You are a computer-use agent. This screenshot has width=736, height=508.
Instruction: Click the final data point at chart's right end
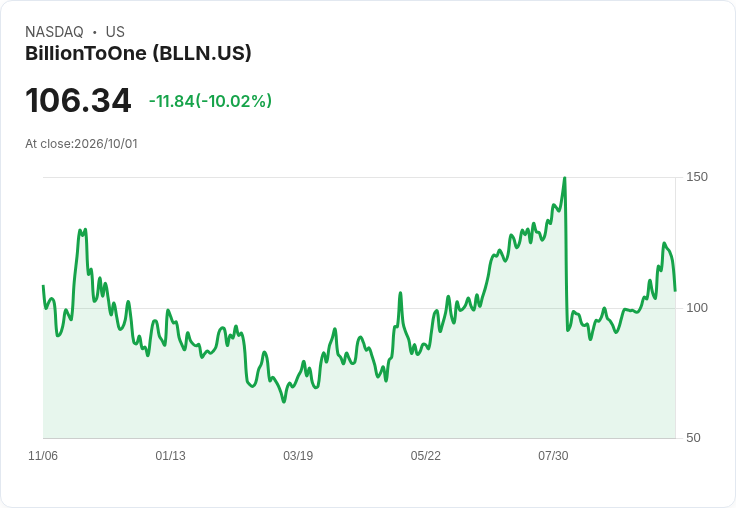point(675,291)
